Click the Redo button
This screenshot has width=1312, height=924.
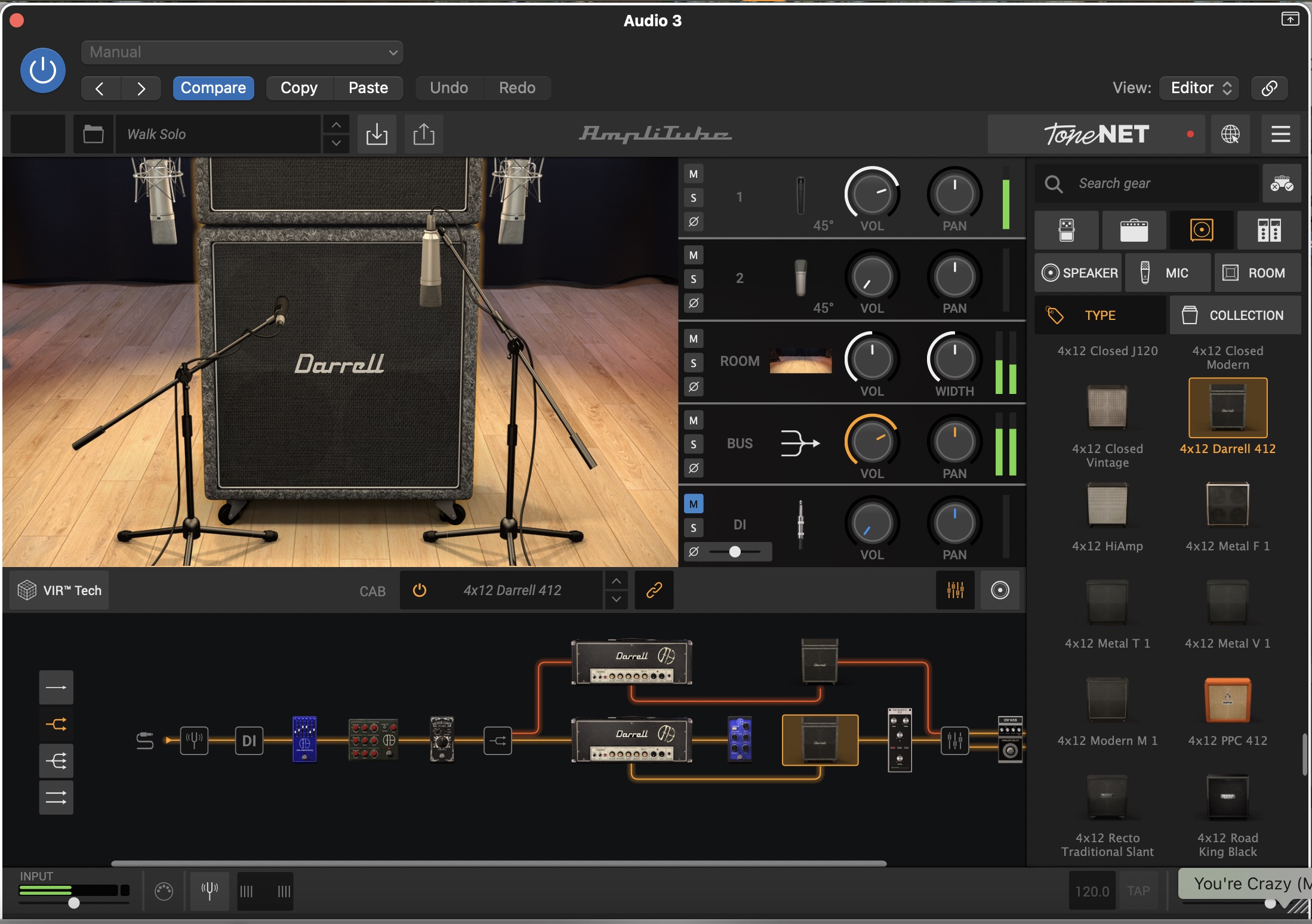point(517,88)
